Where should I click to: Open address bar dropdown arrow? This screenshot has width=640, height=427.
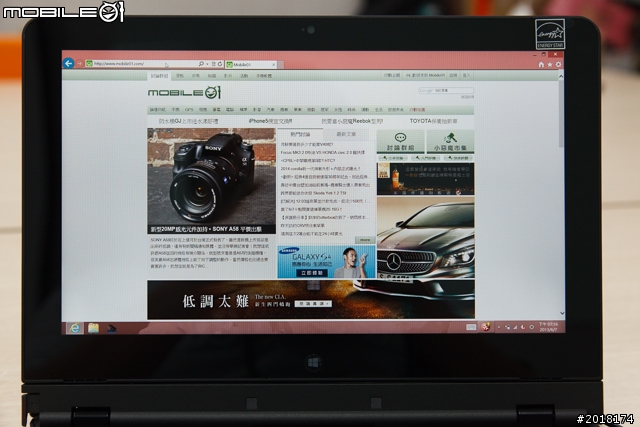click(x=207, y=64)
